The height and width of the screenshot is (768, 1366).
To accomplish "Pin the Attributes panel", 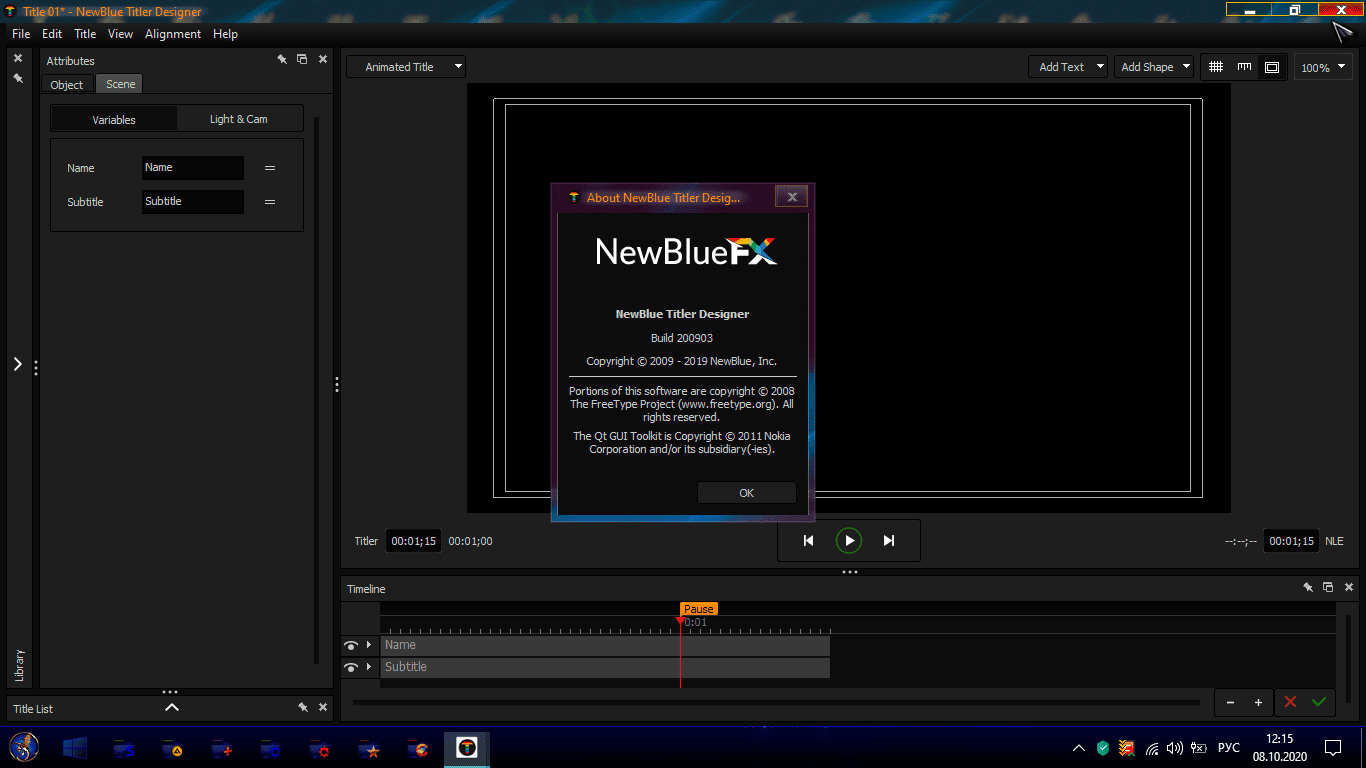I will (283, 60).
